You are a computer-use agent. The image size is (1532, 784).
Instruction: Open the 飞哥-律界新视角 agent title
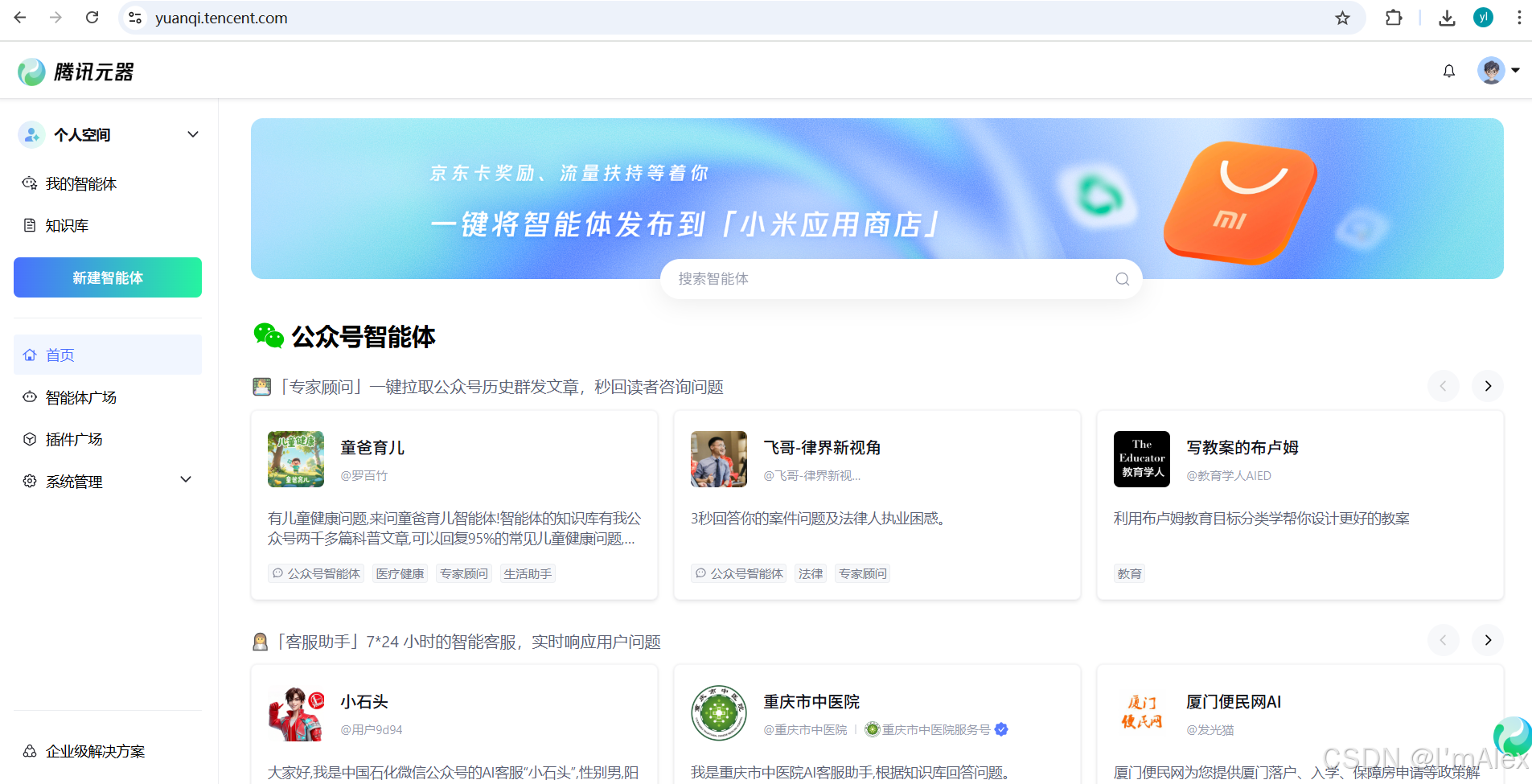[x=822, y=447]
